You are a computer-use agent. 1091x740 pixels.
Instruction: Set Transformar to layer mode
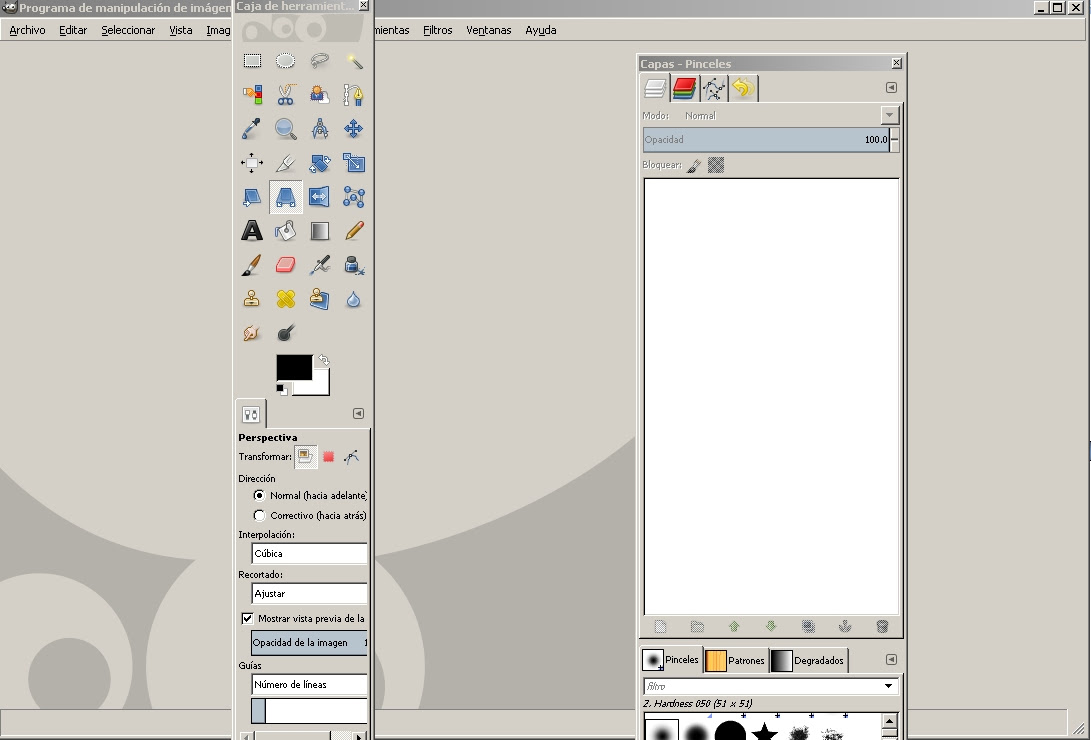[305, 456]
